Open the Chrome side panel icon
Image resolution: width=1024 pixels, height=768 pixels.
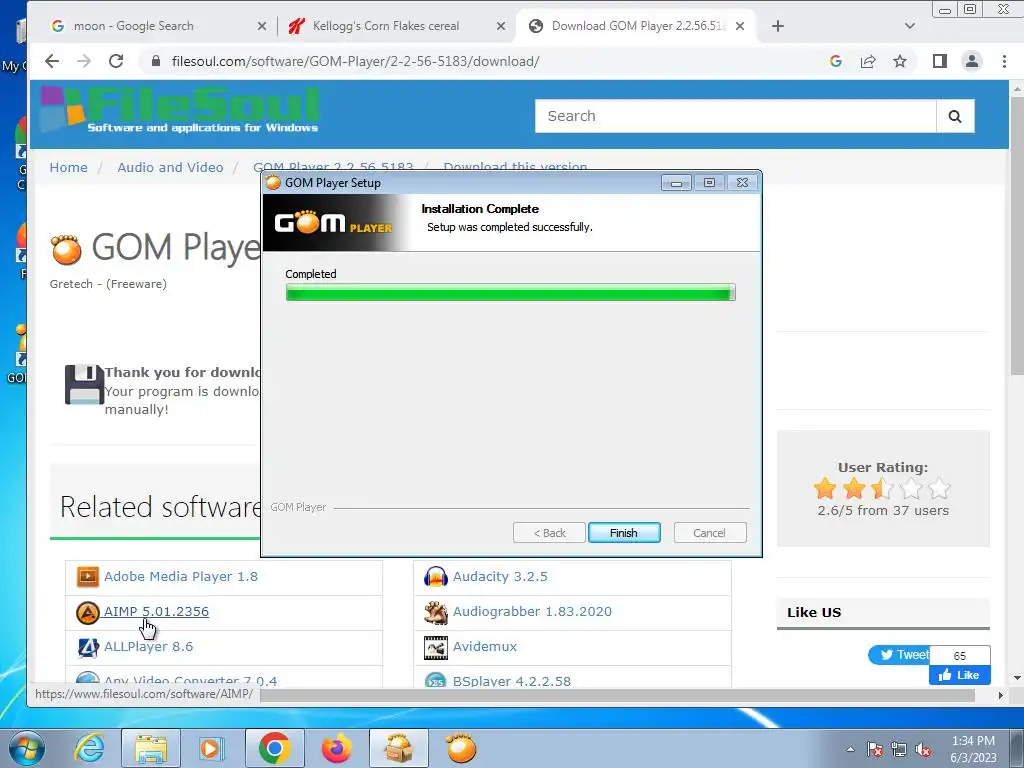940,61
